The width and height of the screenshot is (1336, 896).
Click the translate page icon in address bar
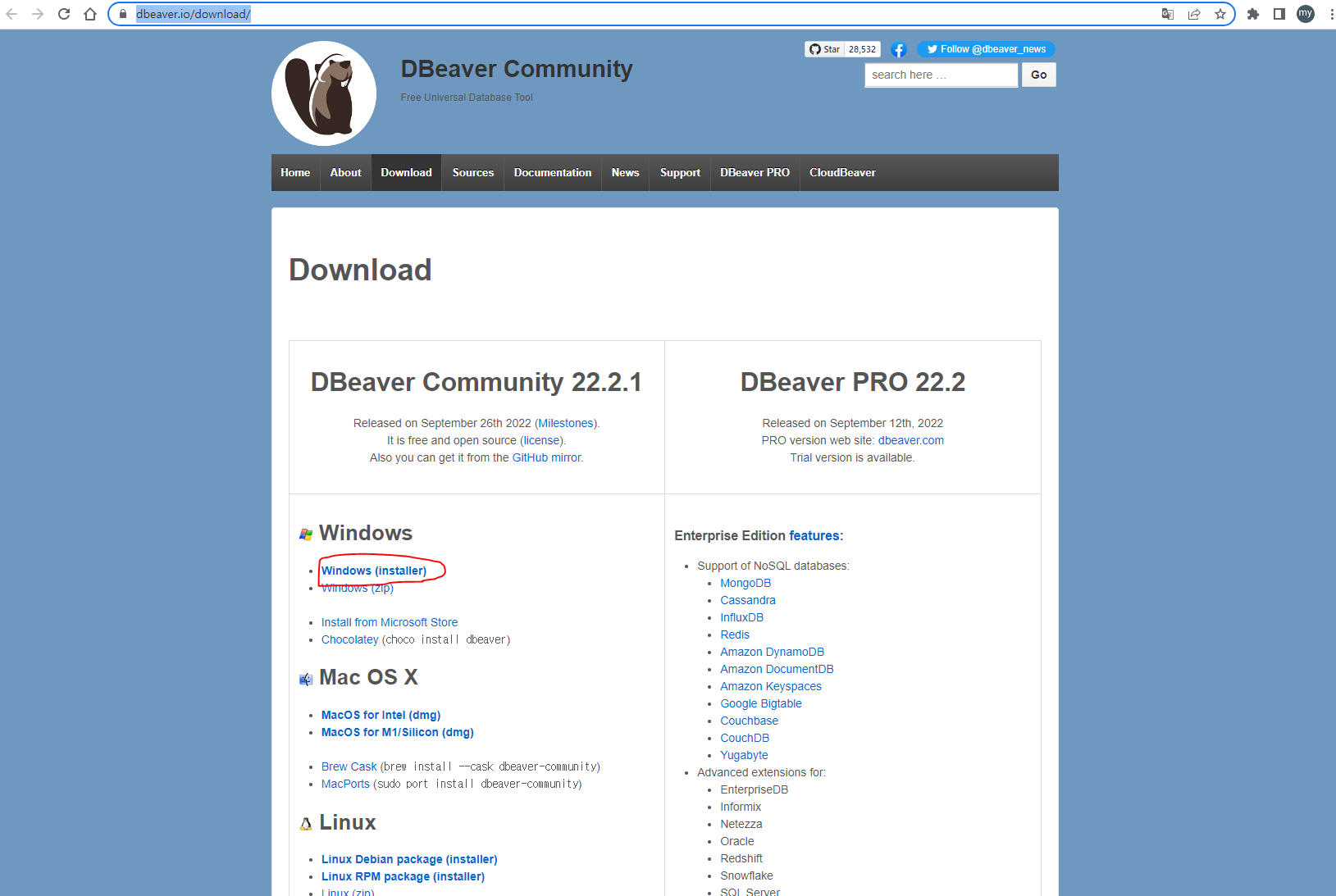(1168, 14)
